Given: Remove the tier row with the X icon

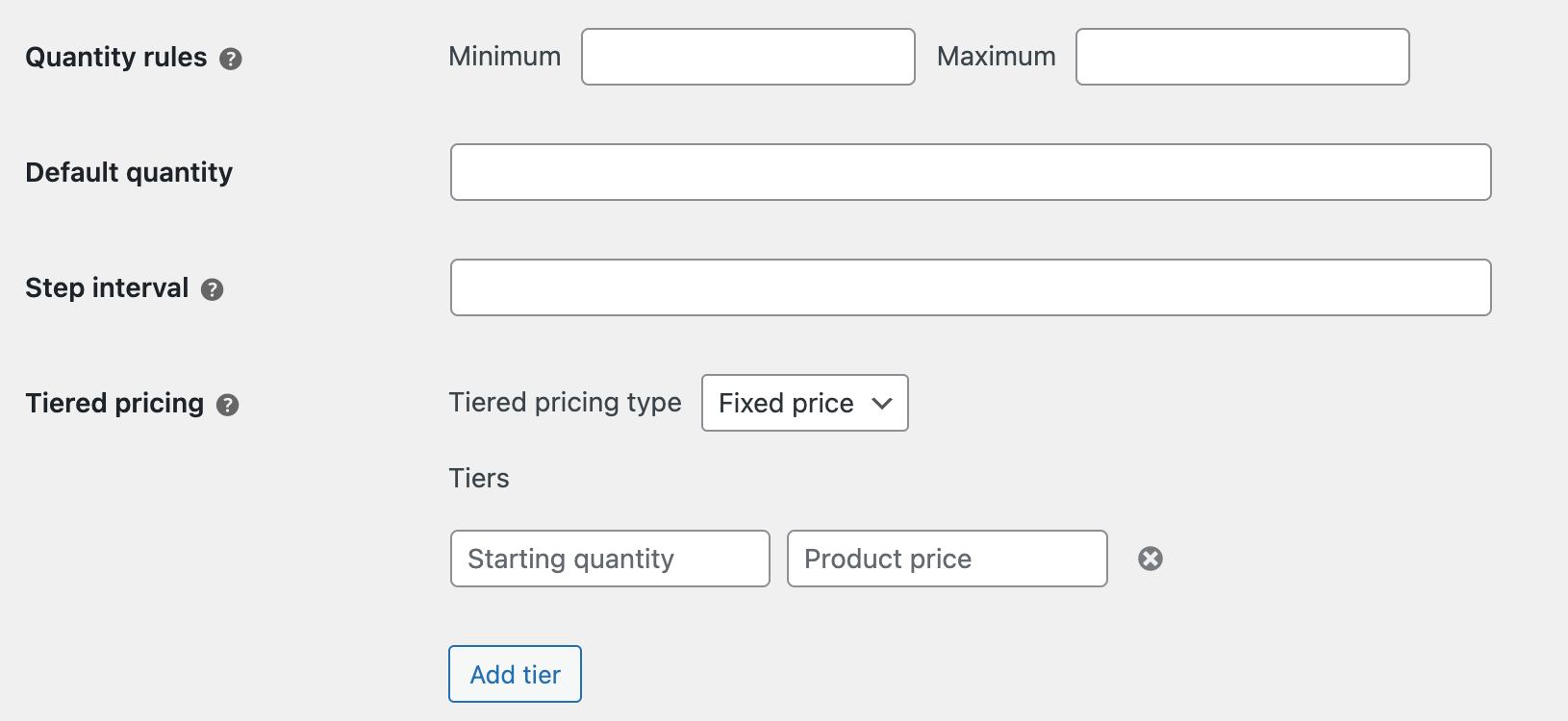Looking at the screenshot, I should [x=1151, y=559].
